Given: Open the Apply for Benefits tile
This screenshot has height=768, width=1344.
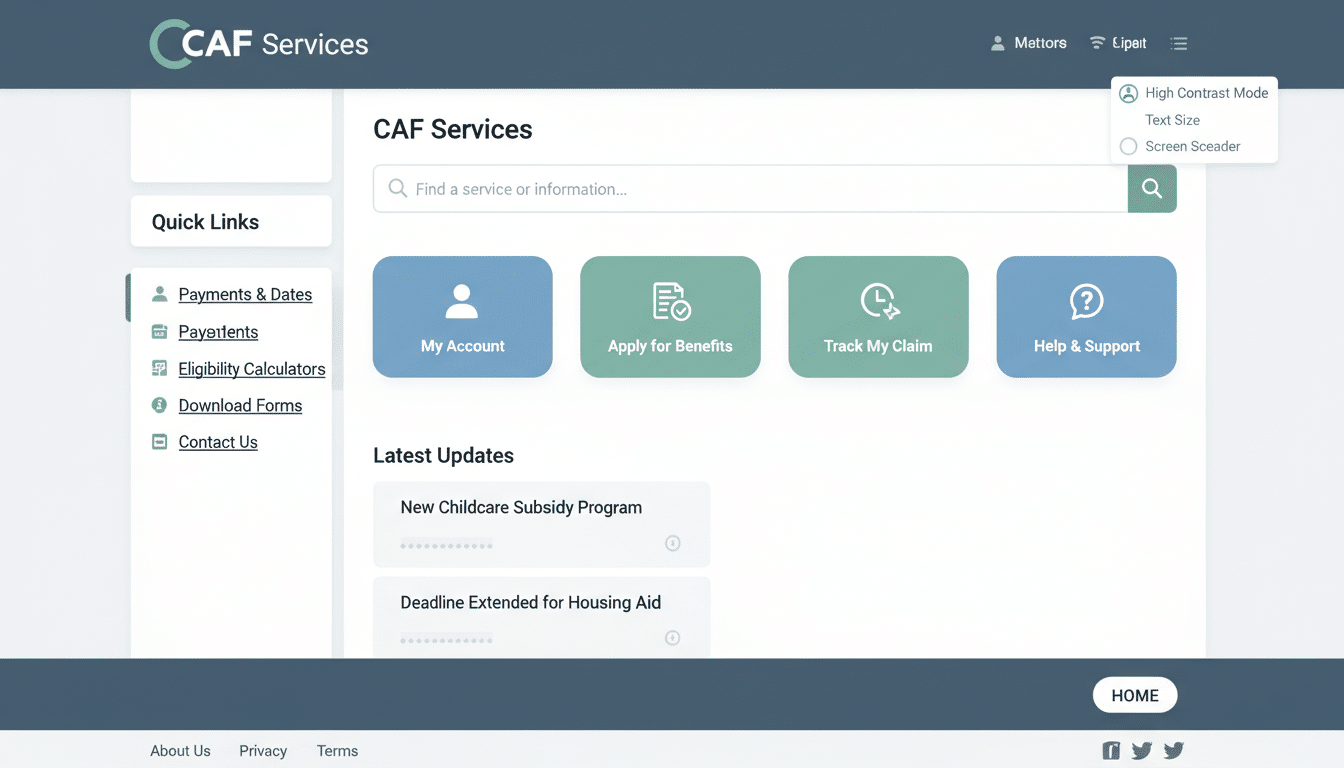Looking at the screenshot, I should [x=670, y=317].
